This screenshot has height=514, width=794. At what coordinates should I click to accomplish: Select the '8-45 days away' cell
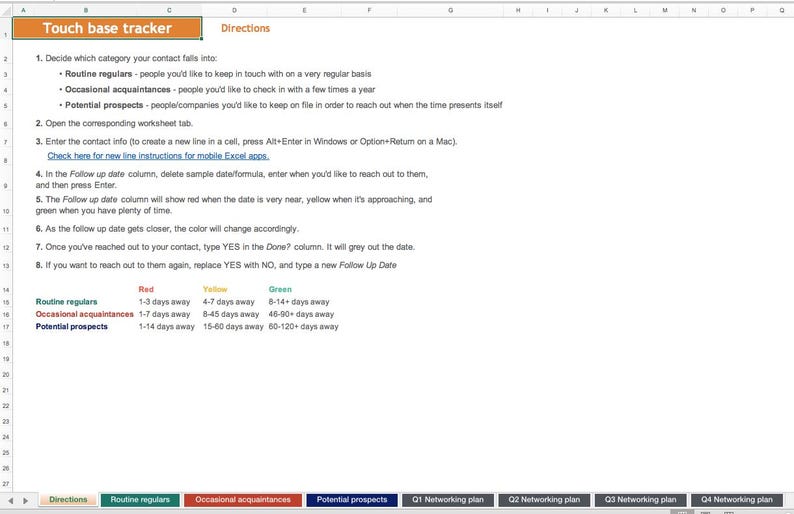click(x=231, y=314)
